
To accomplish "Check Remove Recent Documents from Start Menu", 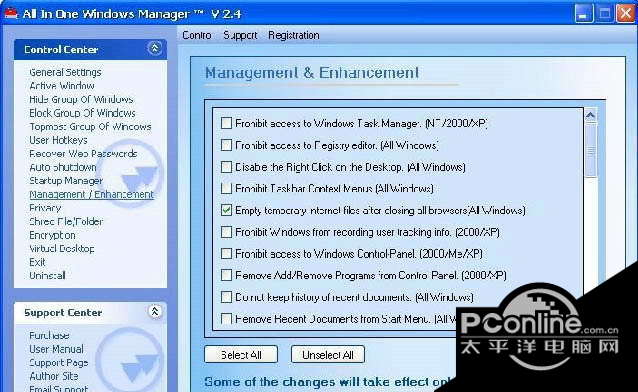I will (x=226, y=318).
